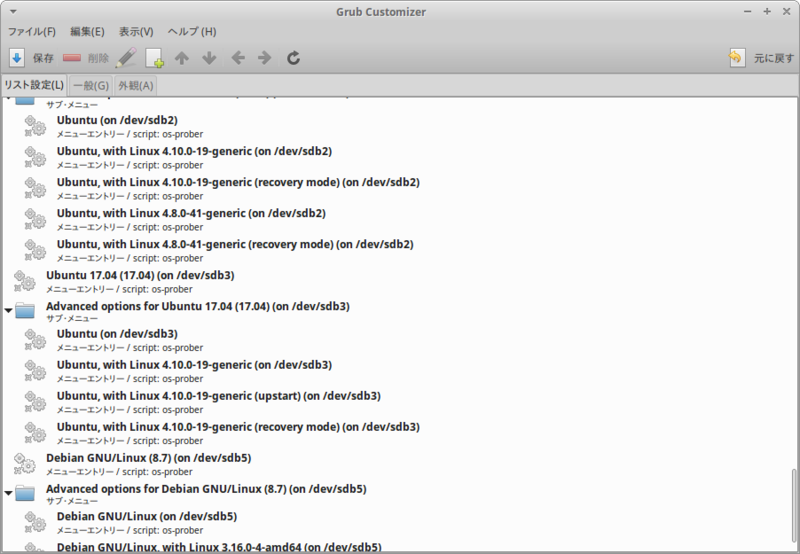Open the ファイル(F) menu
This screenshot has height=554, width=800.
(x=32, y=32)
